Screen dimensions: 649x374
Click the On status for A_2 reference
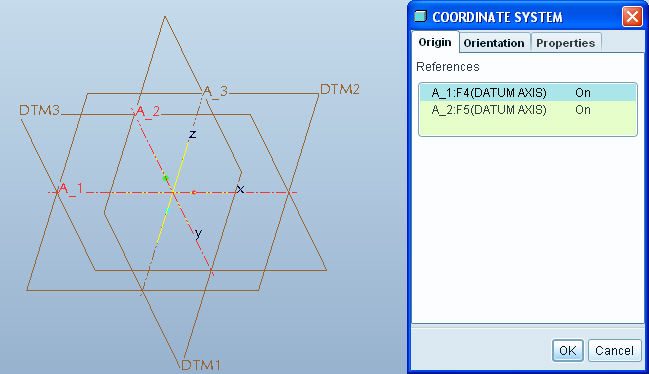(583, 110)
